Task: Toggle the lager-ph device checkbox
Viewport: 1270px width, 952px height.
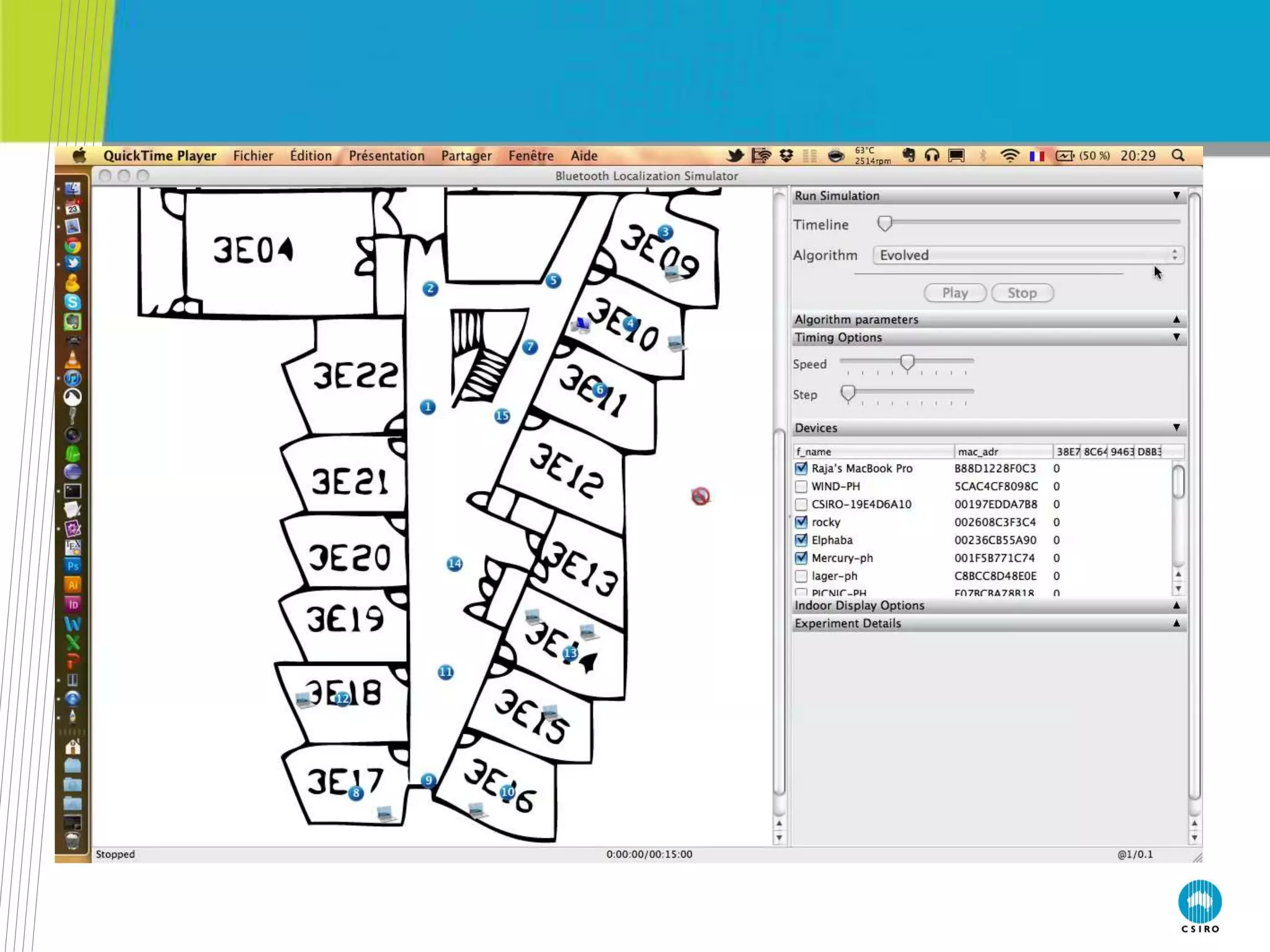Action: coord(801,576)
